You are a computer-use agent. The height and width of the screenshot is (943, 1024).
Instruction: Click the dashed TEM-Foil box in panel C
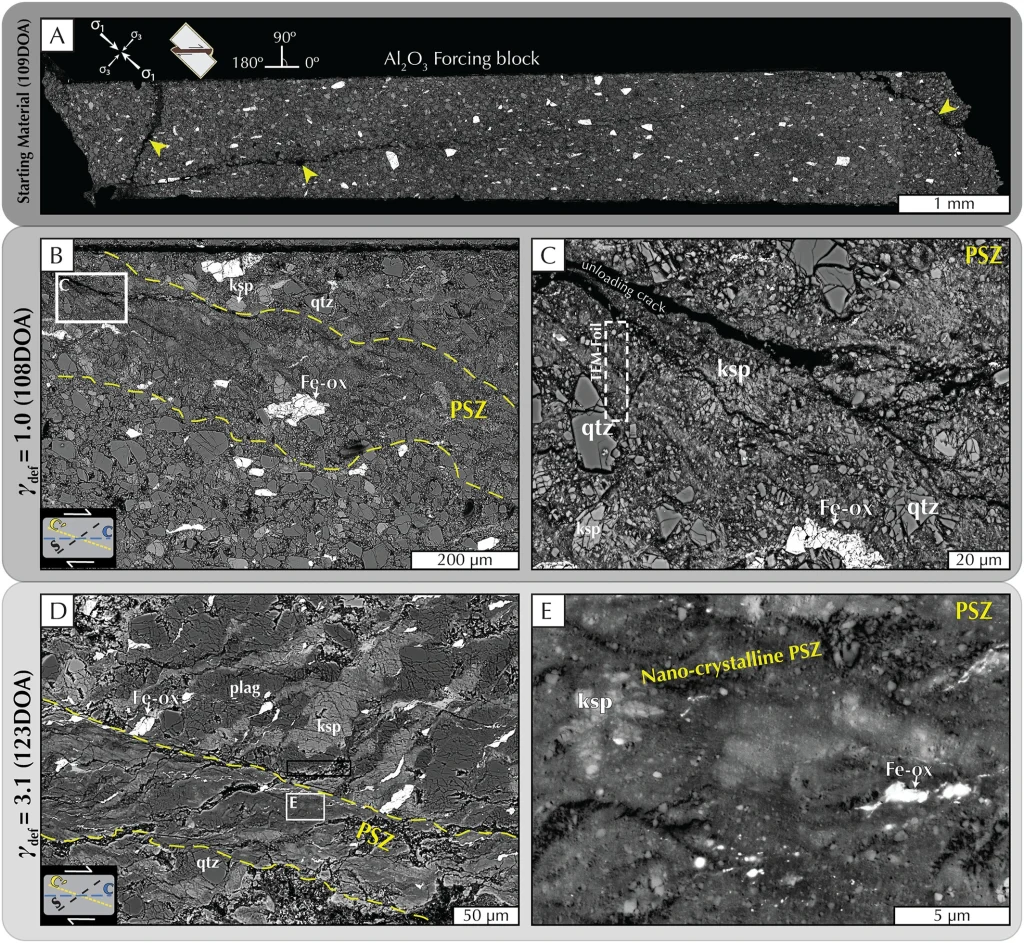pos(616,371)
